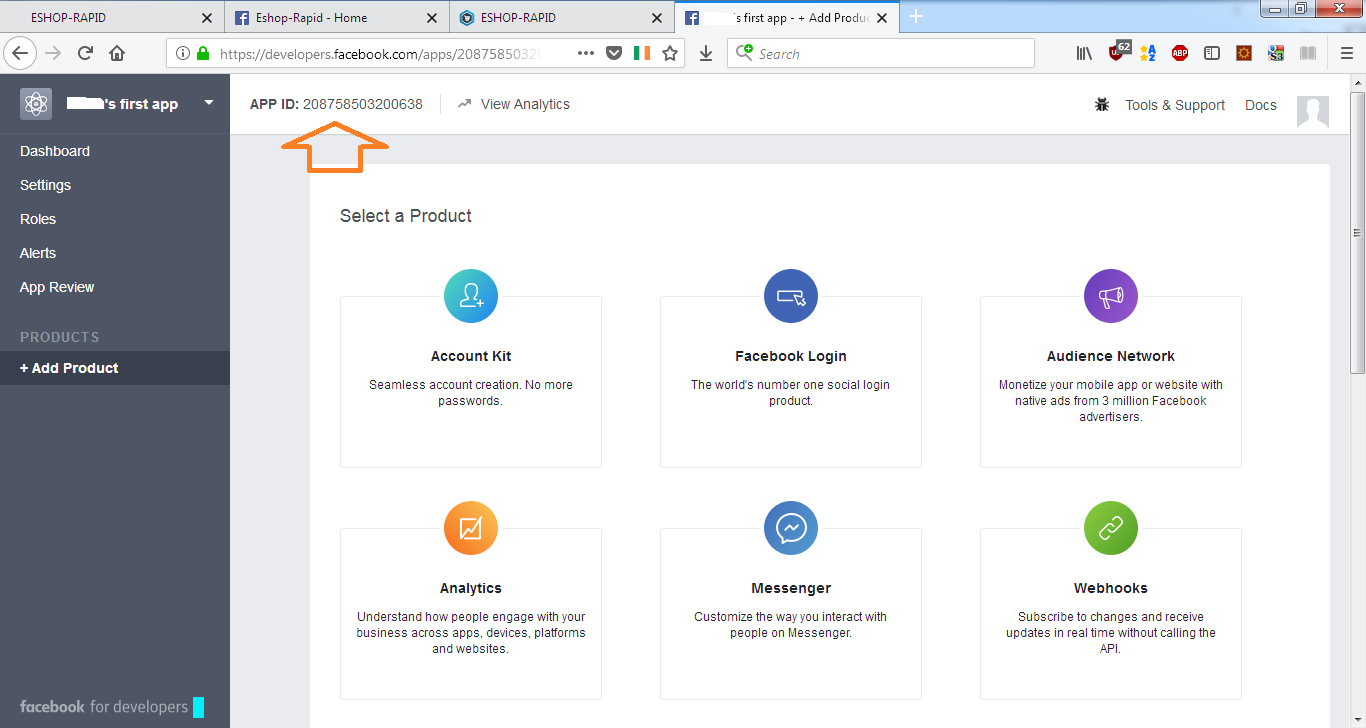Viewport: 1366px width, 728px height.
Task: Click the Webhooks link icon
Action: 1111,528
